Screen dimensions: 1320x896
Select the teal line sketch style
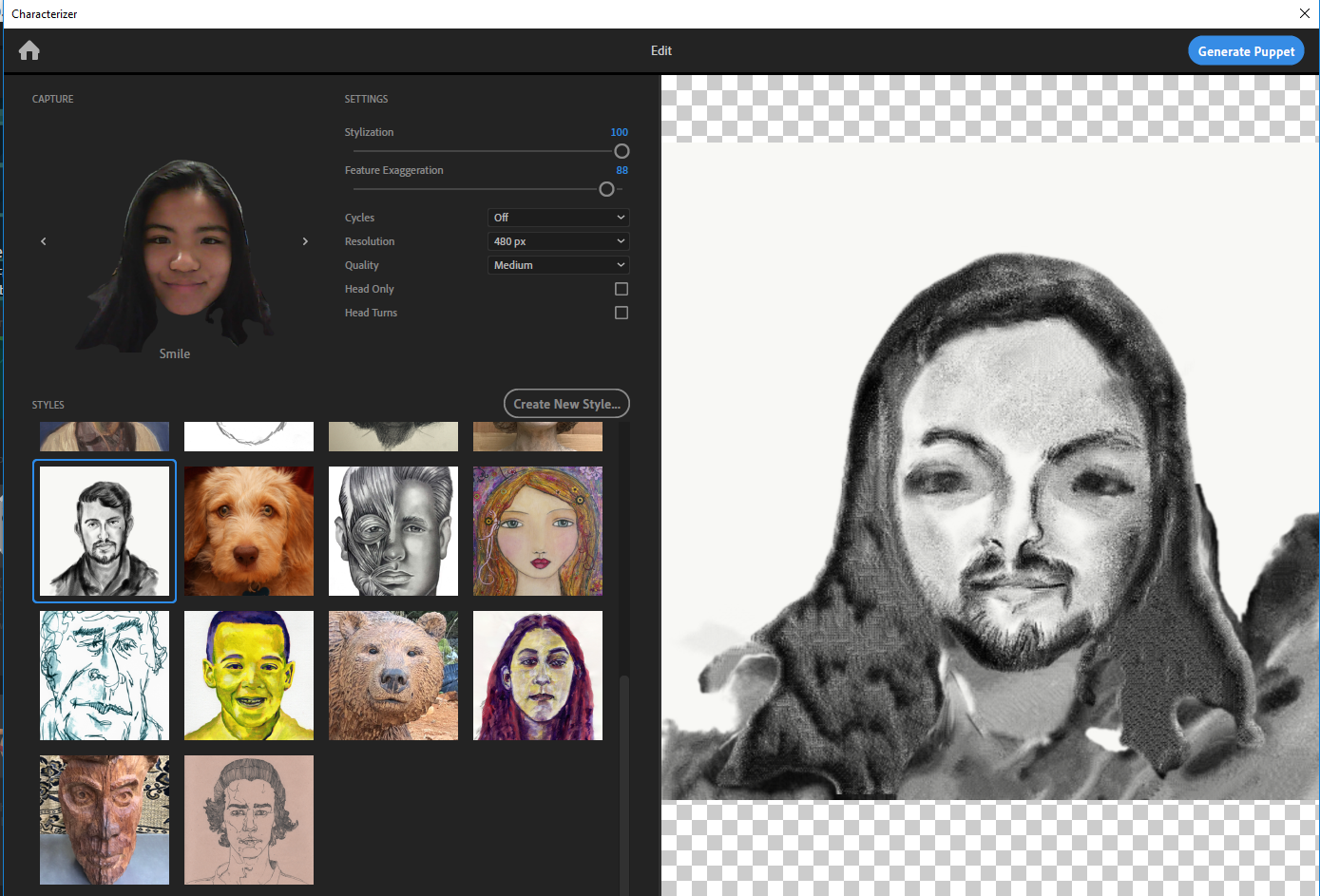pos(105,676)
